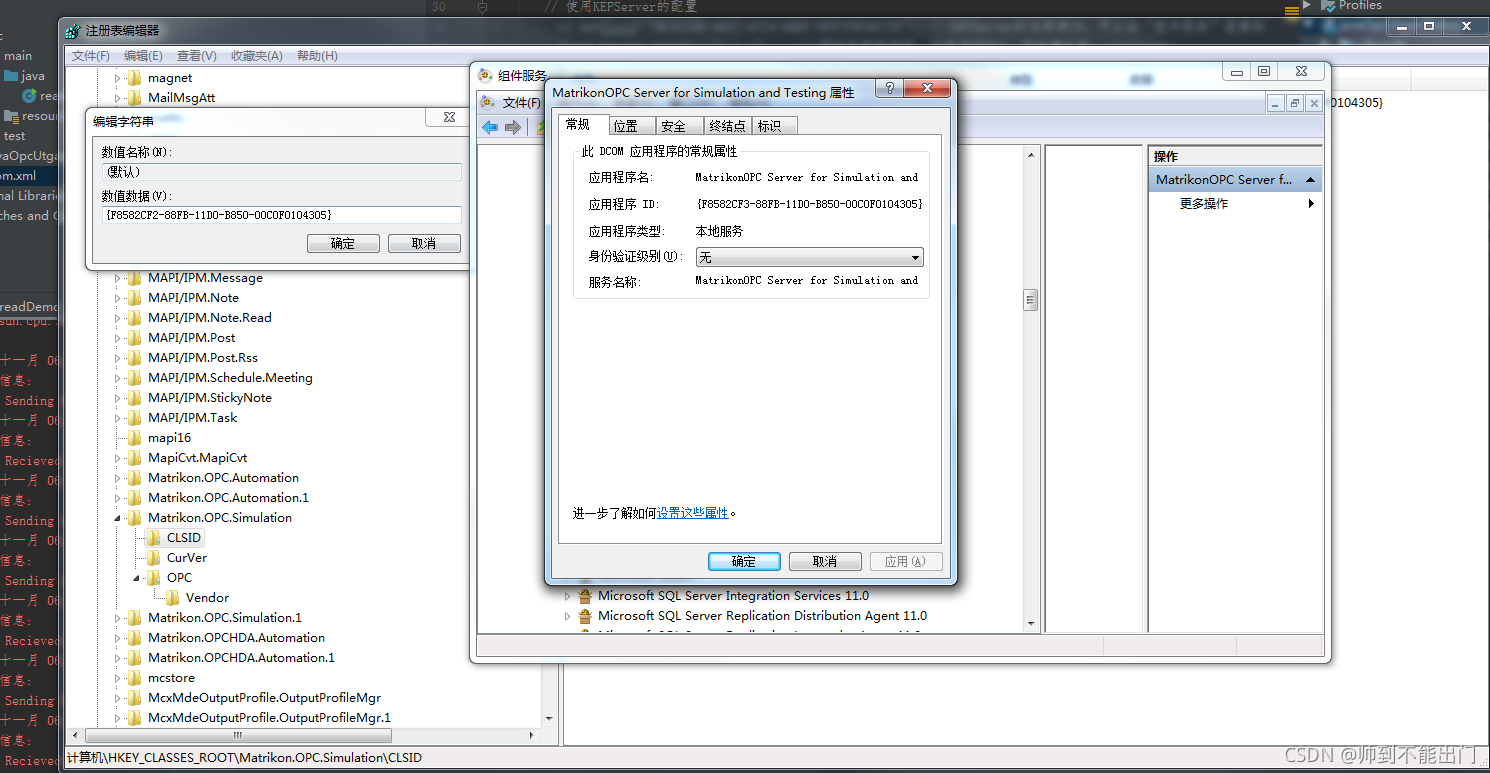Click 取消 in Edit String dialog
Image resolution: width=1490 pixels, height=773 pixels.
[x=424, y=243]
